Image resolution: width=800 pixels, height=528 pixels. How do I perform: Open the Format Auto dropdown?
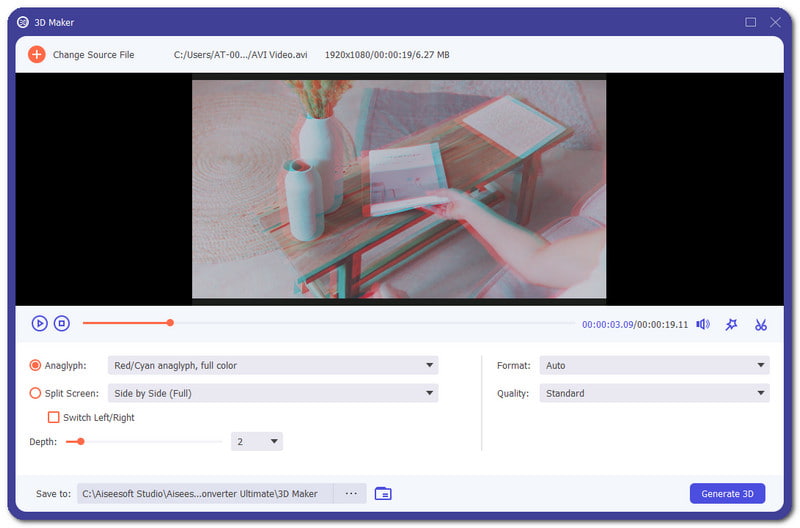[654, 366]
